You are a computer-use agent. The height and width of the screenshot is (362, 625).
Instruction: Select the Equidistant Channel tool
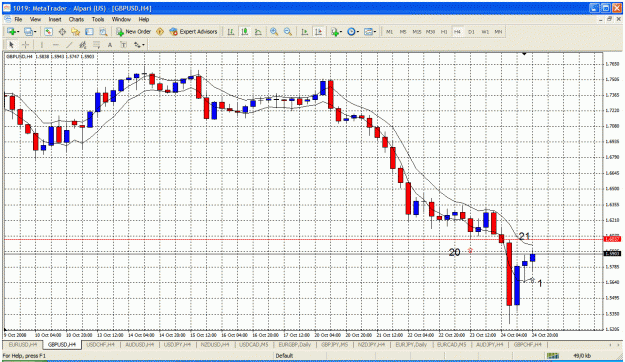pos(83,45)
